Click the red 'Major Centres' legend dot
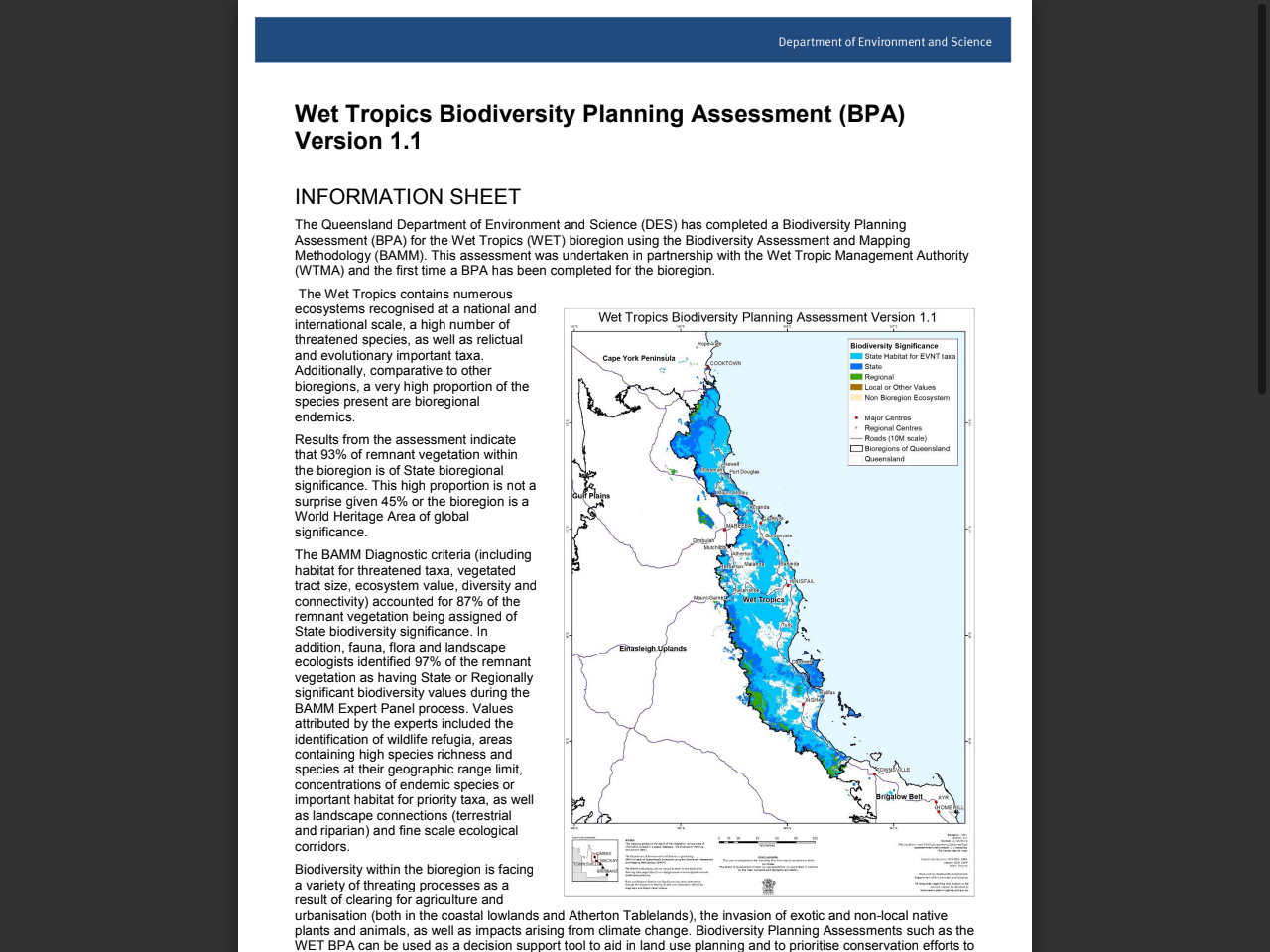 [x=856, y=417]
